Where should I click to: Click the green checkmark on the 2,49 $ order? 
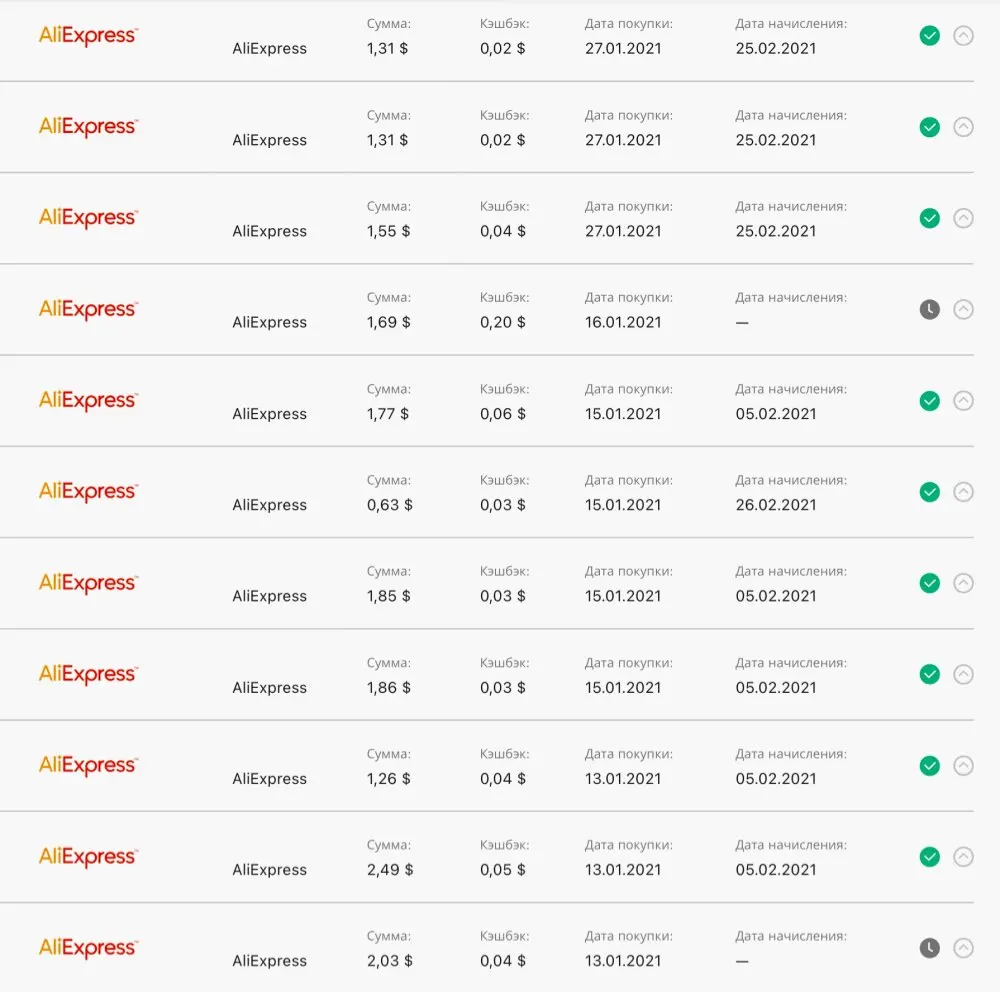tap(930, 857)
